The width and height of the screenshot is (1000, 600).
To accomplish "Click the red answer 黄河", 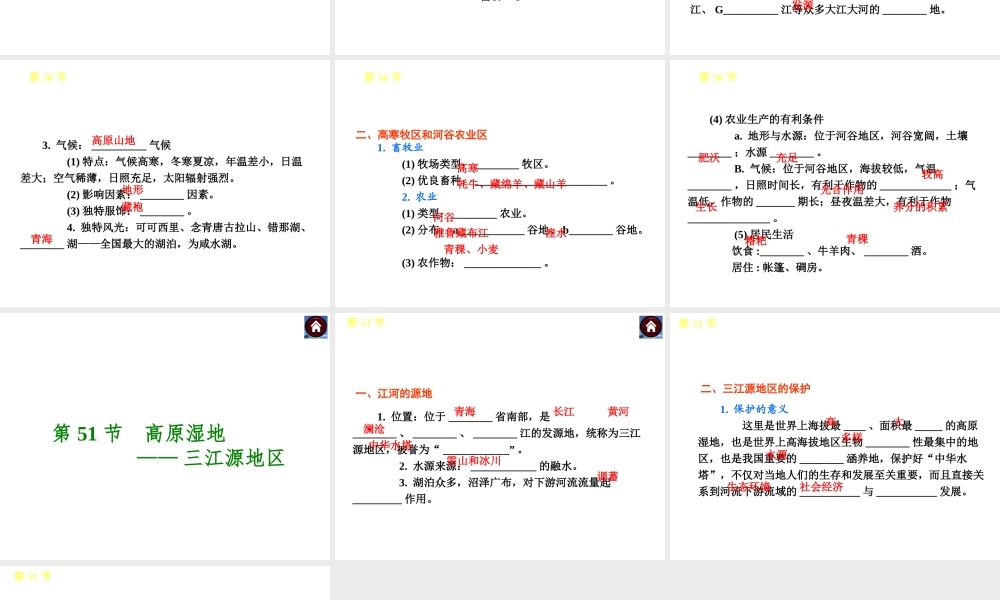I will [618, 411].
